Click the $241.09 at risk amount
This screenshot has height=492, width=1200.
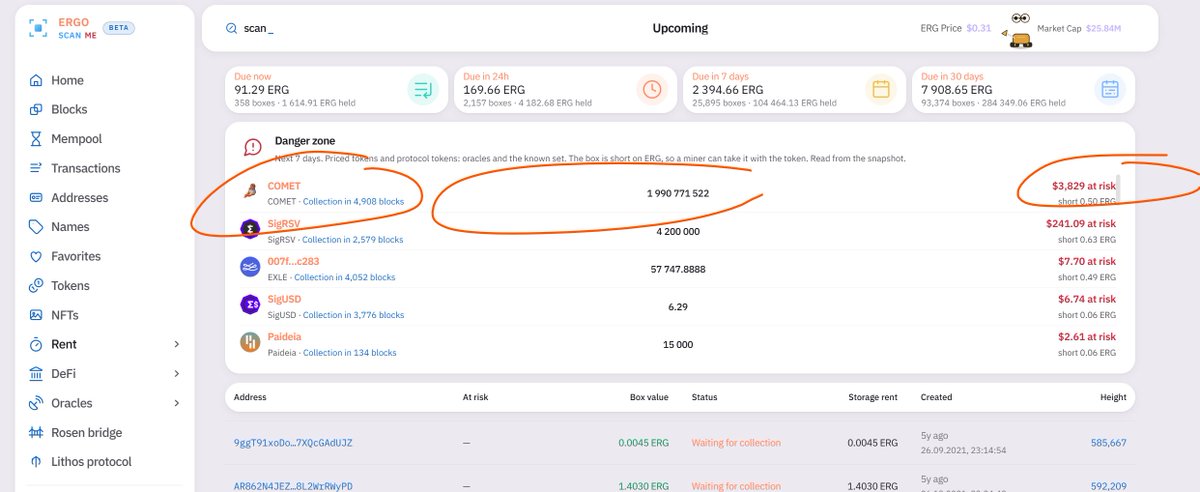pos(1081,224)
